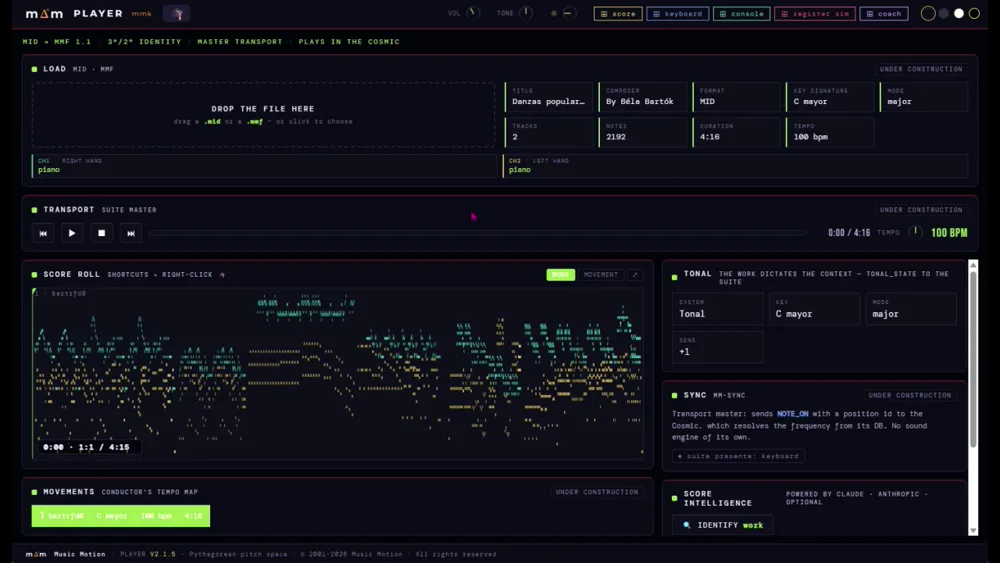Click the transport progress bar
Viewport: 1000px width, 563px height.
click(x=478, y=233)
